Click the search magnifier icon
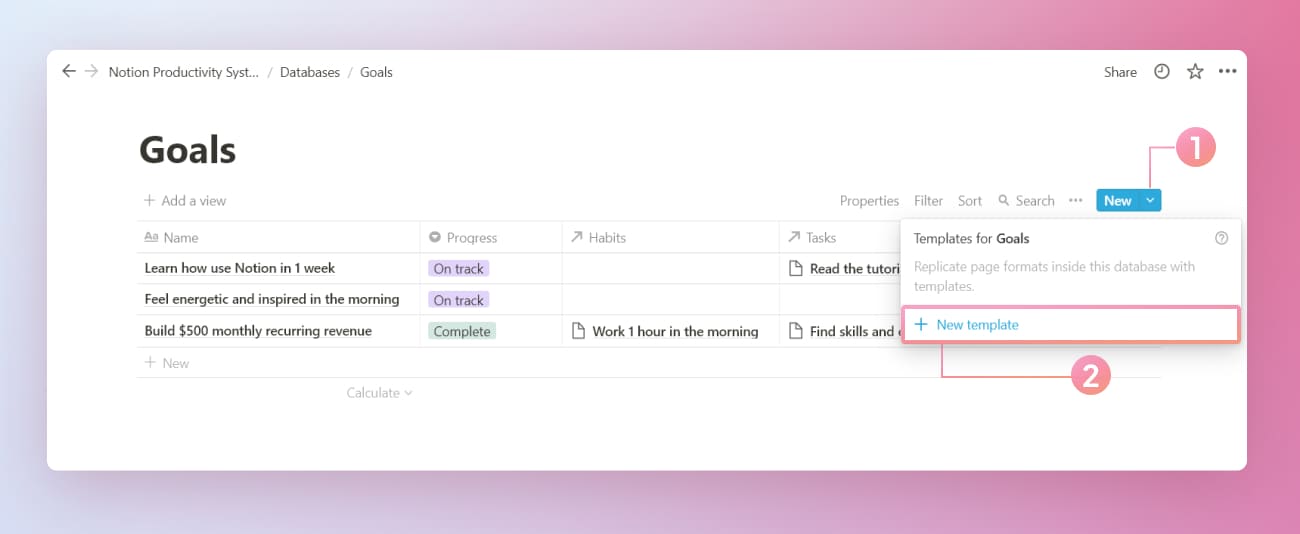This screenshot has height=534, width=1300. 1004,201
